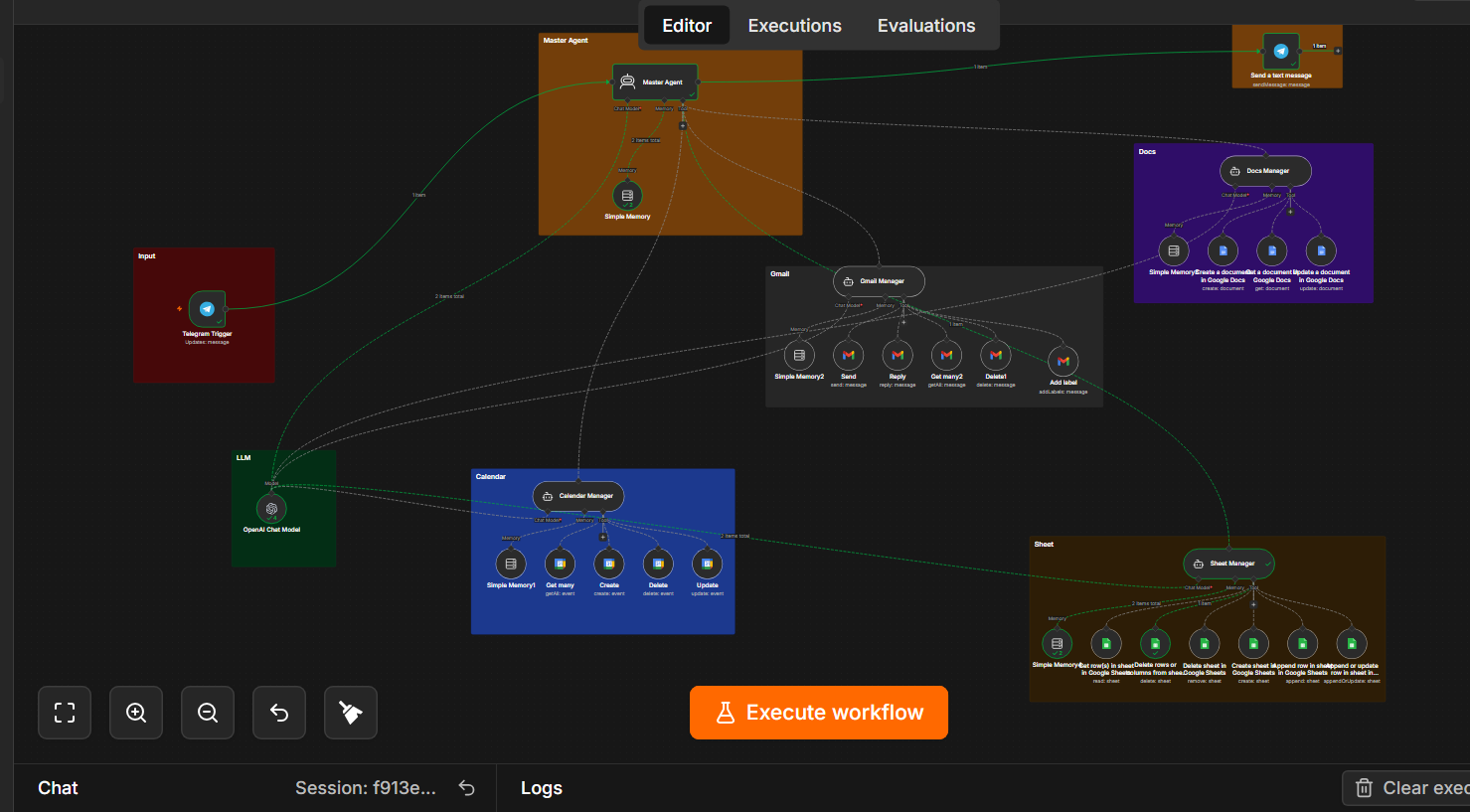1470x812 pixels.
Task: Select the Chat panel header
Action: coord(58,788)
